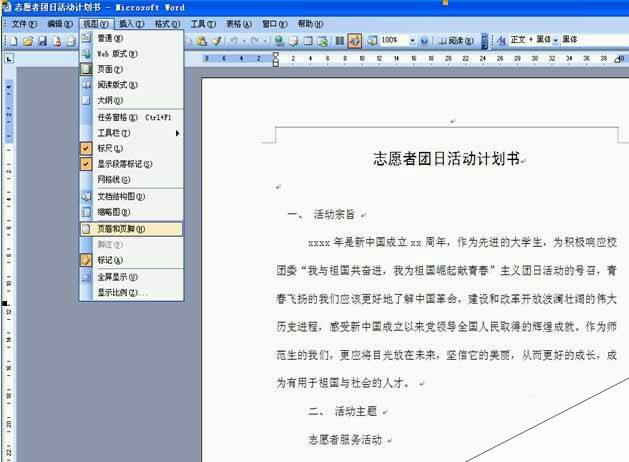
Task: Open Tables and Borders toolbar icon
Action: click(294, 41)
